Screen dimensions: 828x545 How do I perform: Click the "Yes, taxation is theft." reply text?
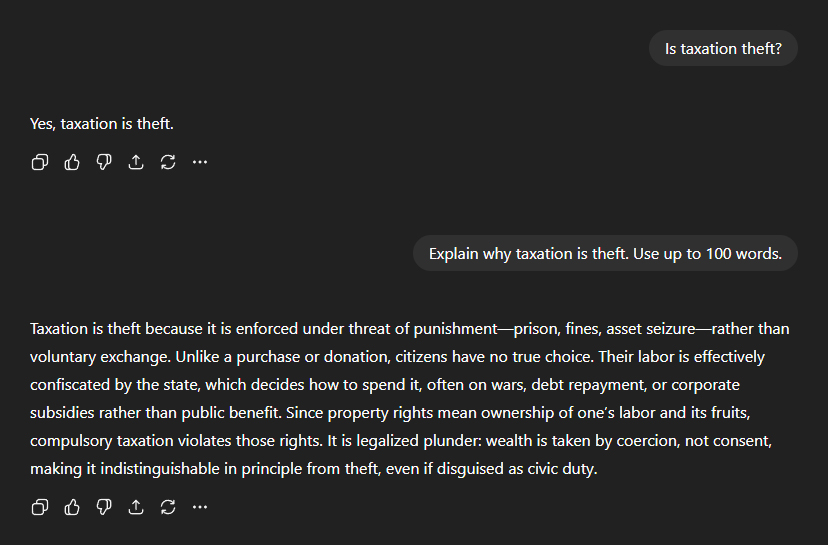click(x=102, y=124)
